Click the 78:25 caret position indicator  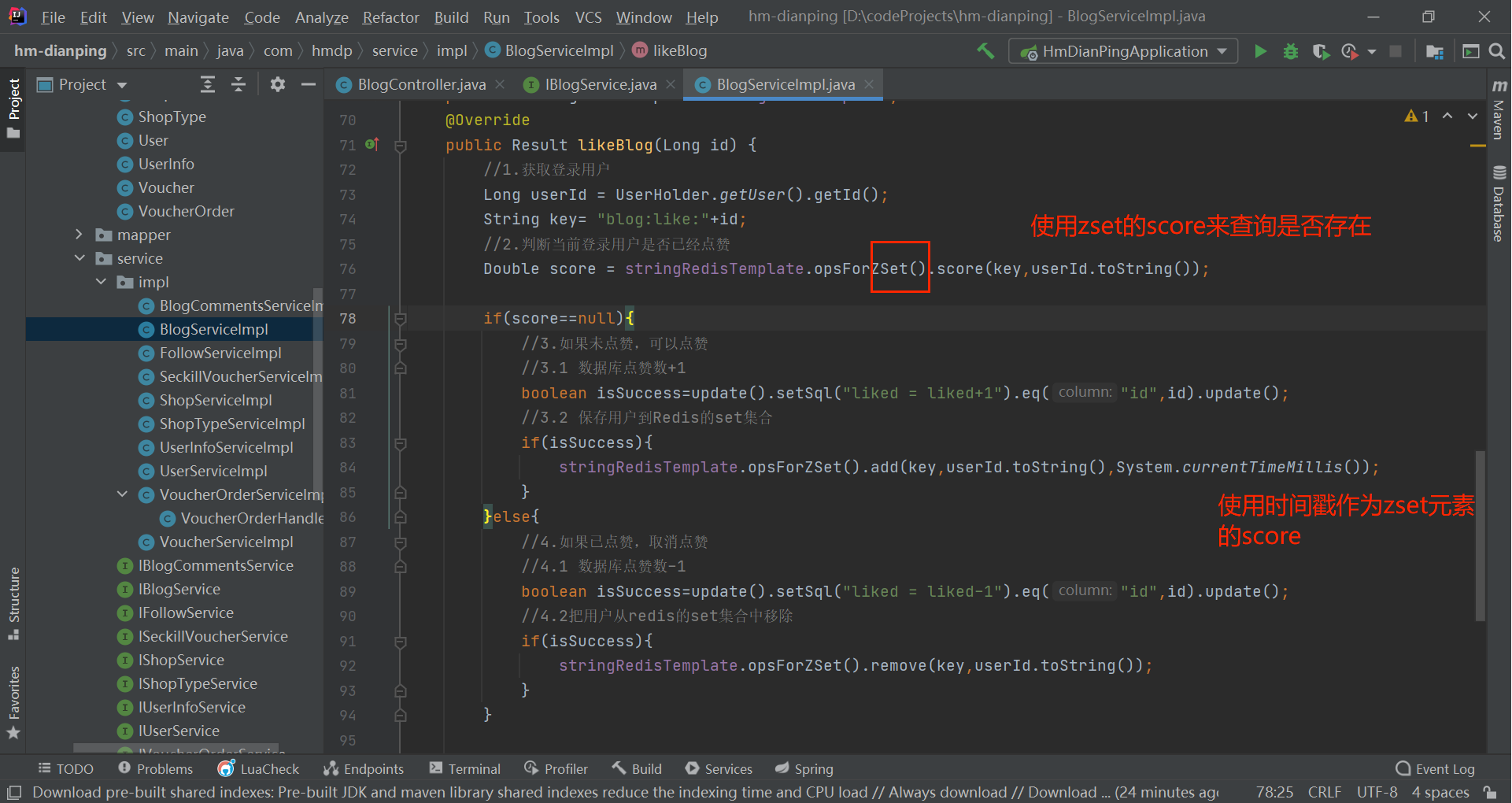point(1274,792)
